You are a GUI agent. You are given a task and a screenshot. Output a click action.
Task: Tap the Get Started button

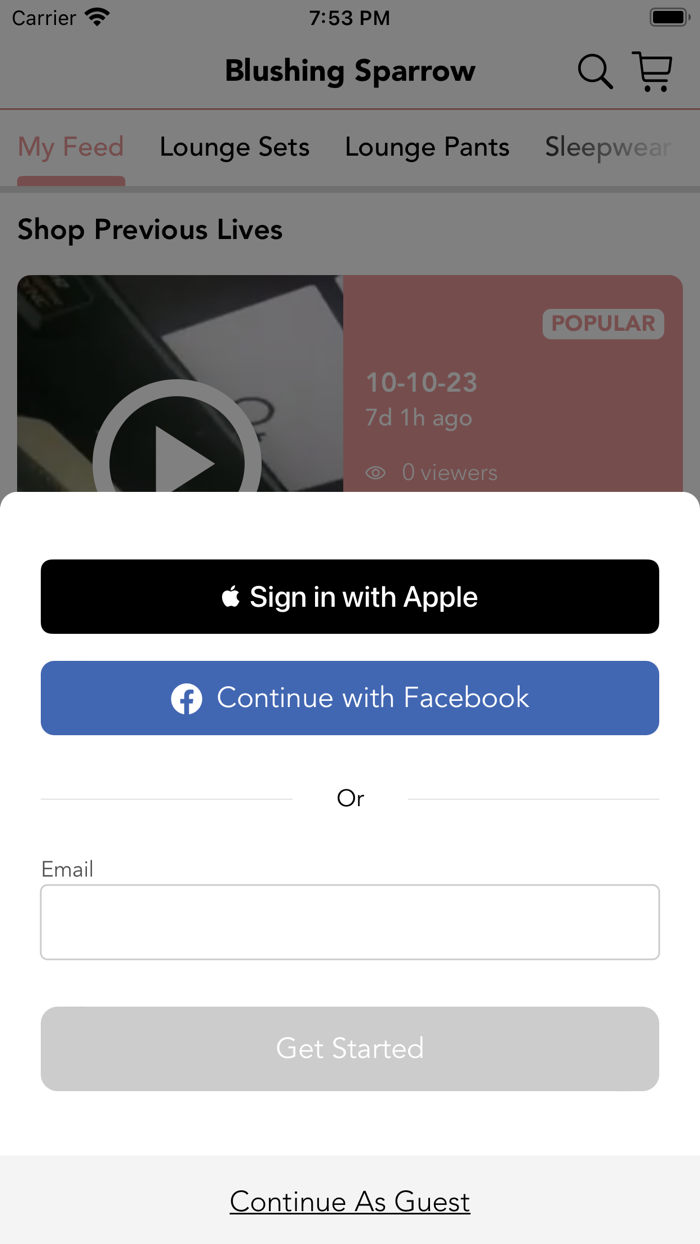(350, 1048)
